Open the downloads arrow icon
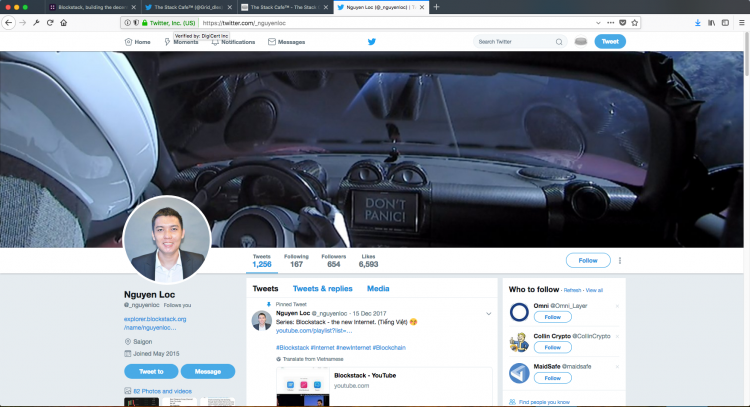Image resolution: width=750 pixels, height=407 pixels. coord(698,22)
